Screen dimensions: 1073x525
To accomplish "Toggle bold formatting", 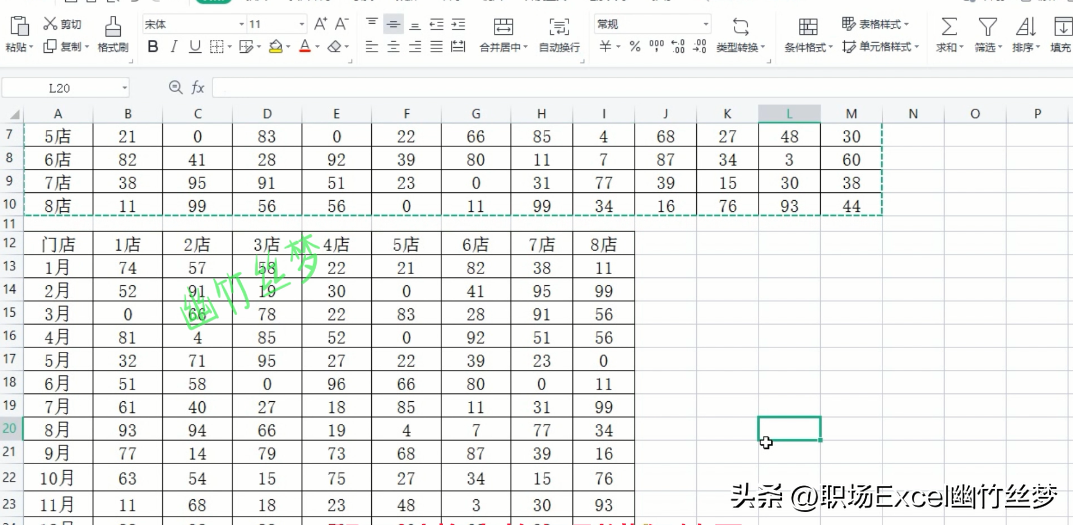I will click(153, 47).
